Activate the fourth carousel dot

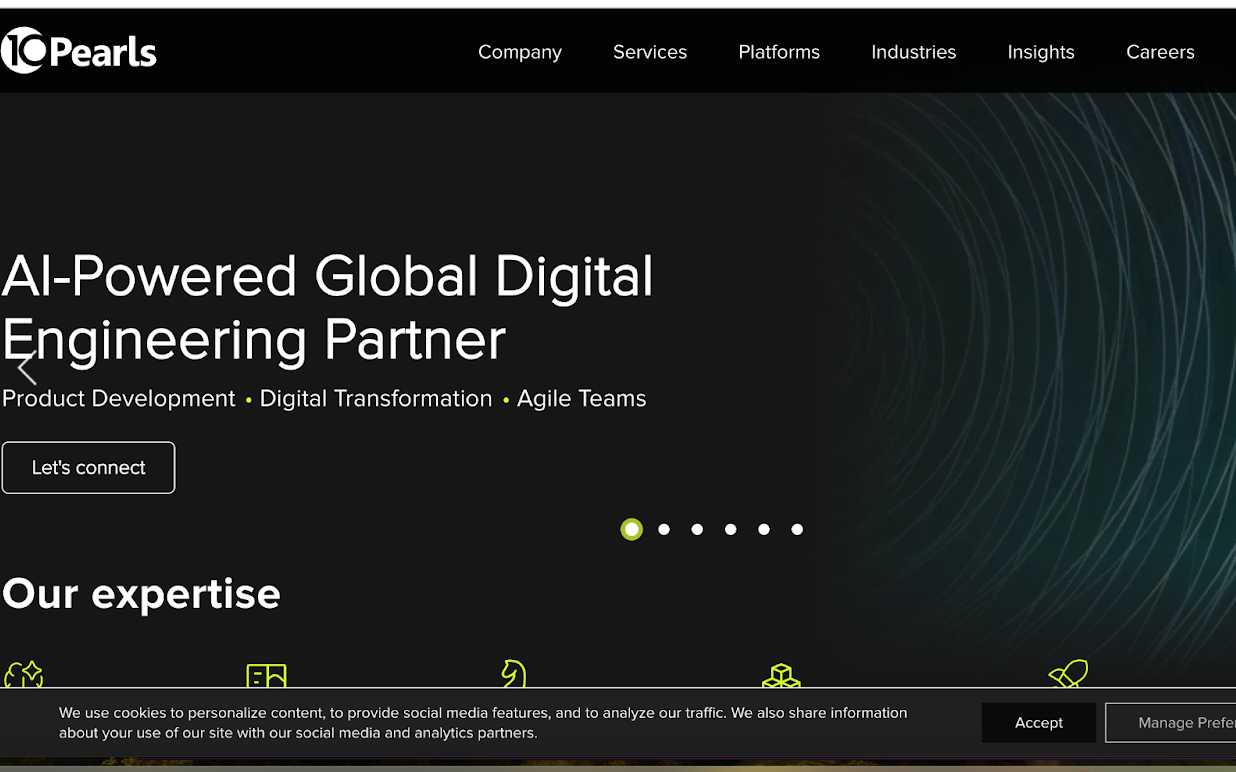click(730, 529)
